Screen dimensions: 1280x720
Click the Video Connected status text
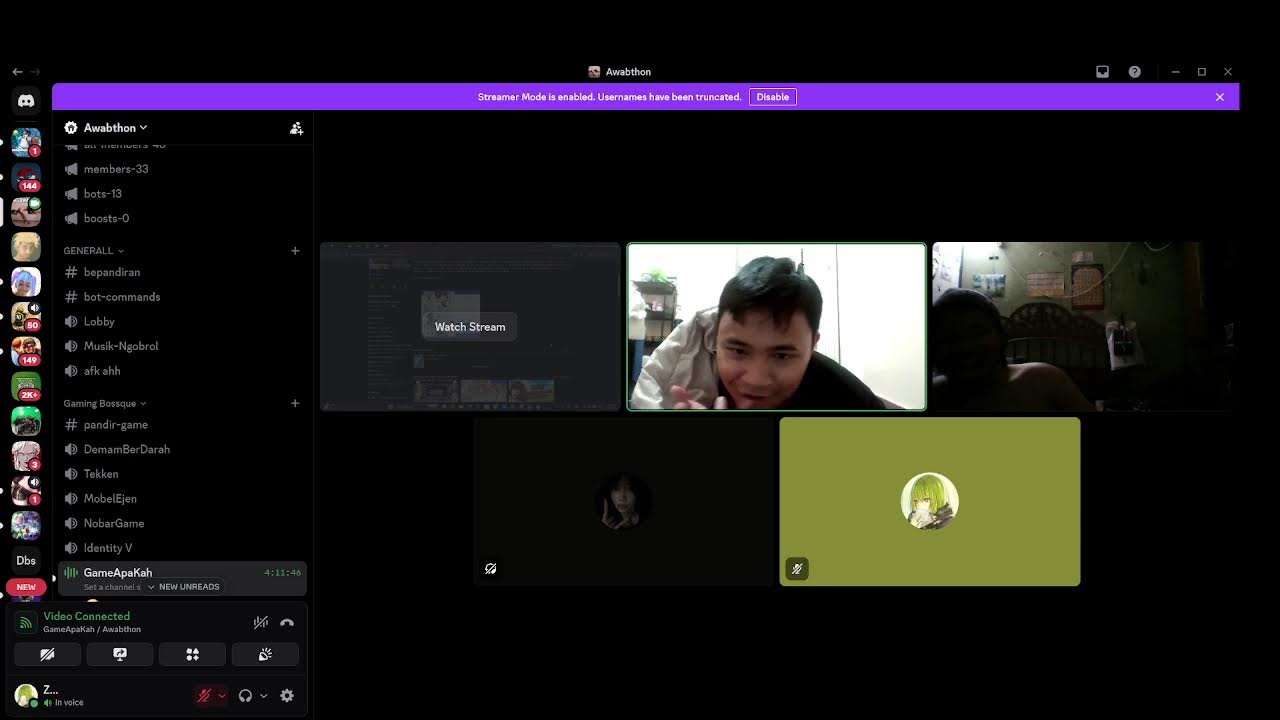click(86, 616)
